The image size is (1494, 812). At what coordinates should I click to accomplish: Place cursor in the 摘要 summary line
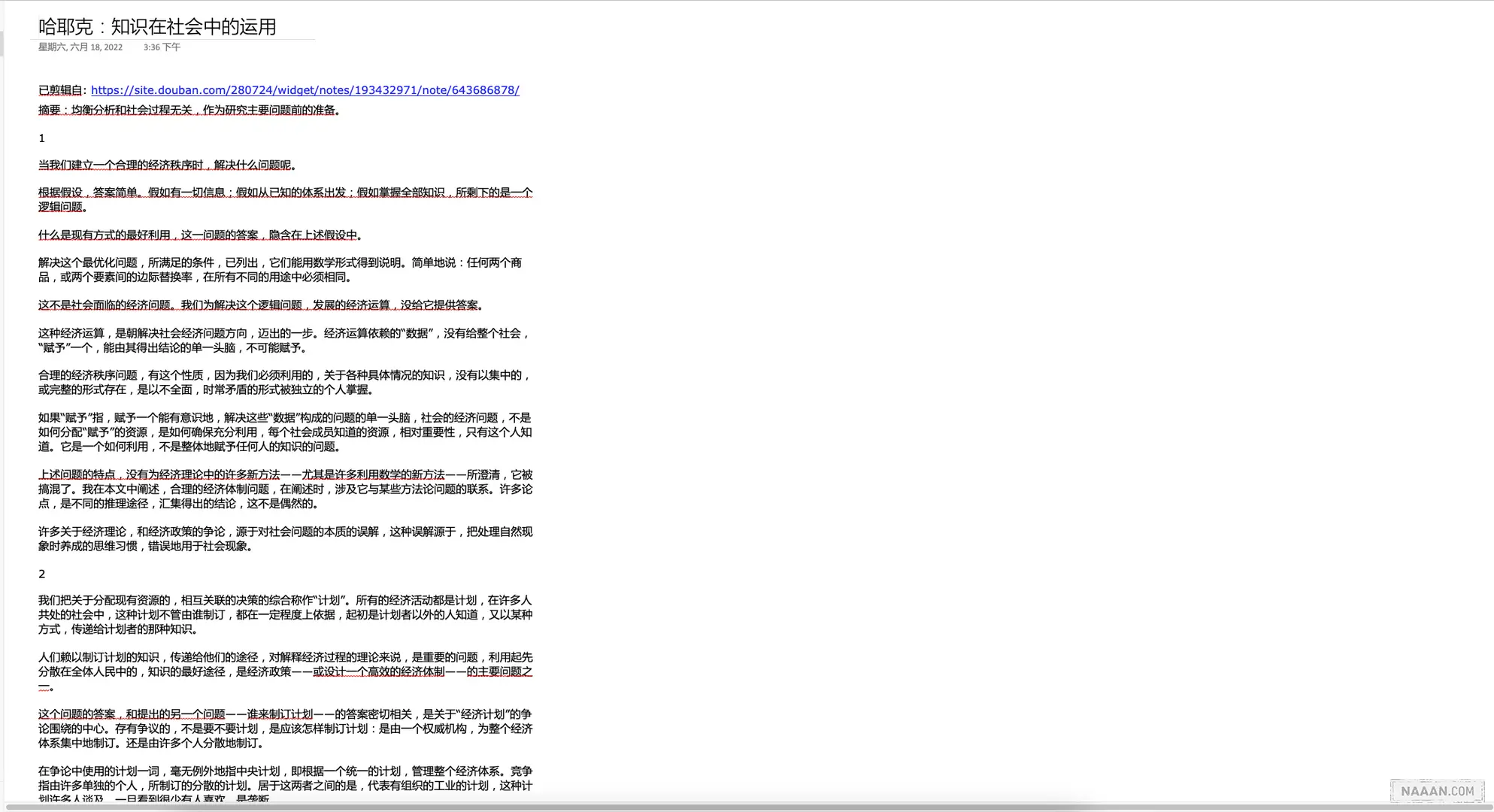pos(188,111)
